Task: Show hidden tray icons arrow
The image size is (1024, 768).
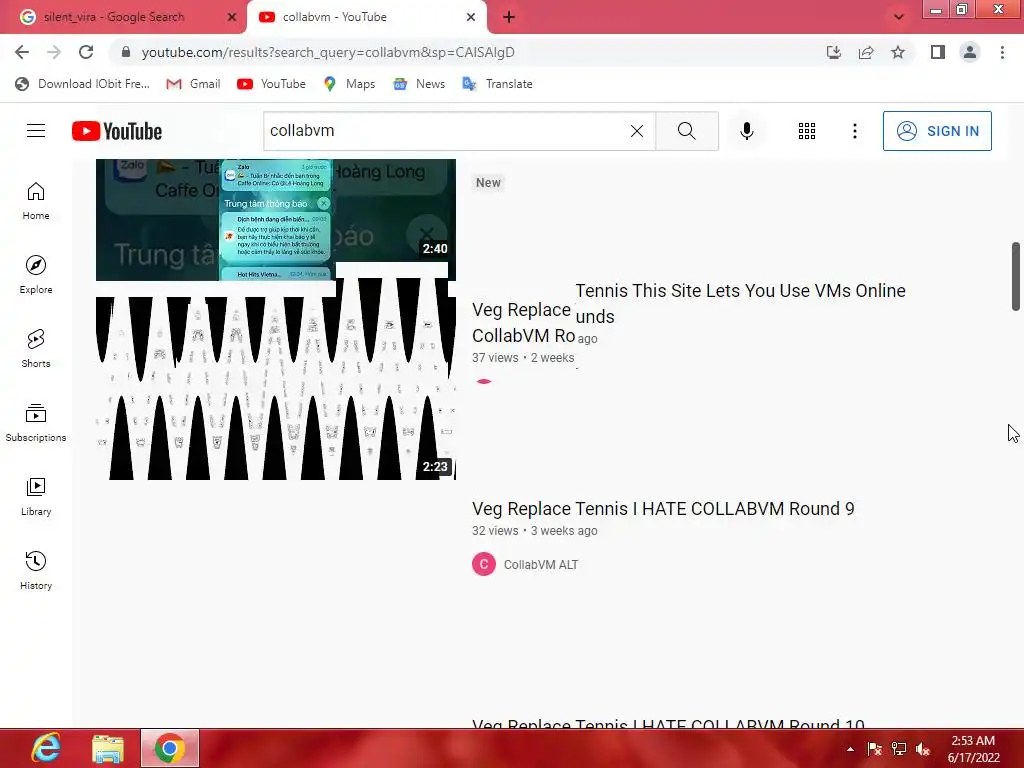Action: (x=850, y=749)
